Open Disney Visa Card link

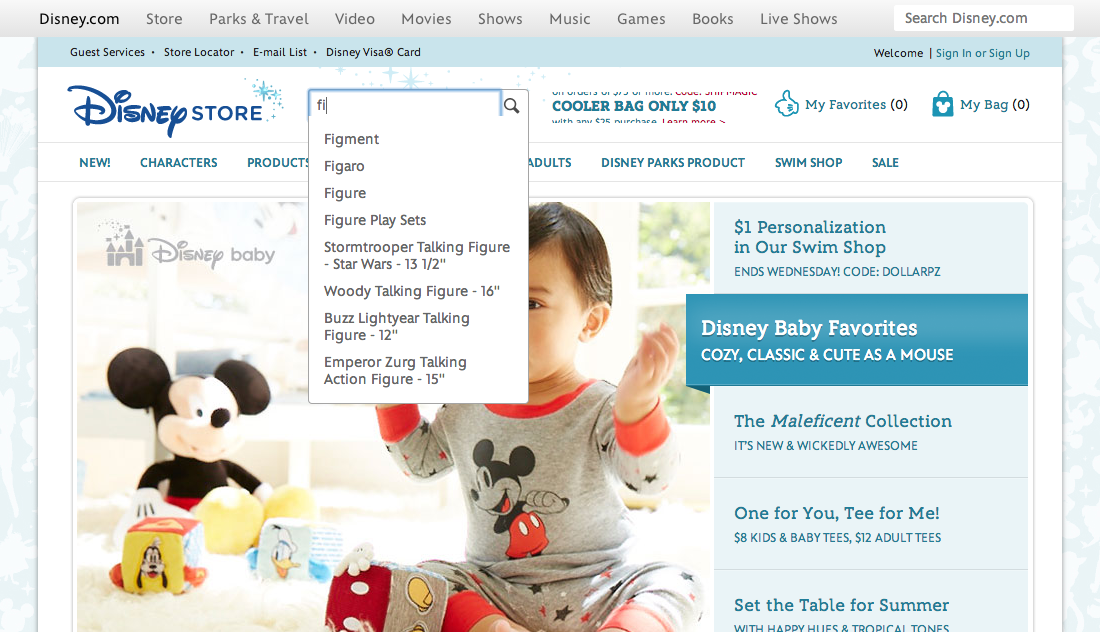[x=373, y=52]
